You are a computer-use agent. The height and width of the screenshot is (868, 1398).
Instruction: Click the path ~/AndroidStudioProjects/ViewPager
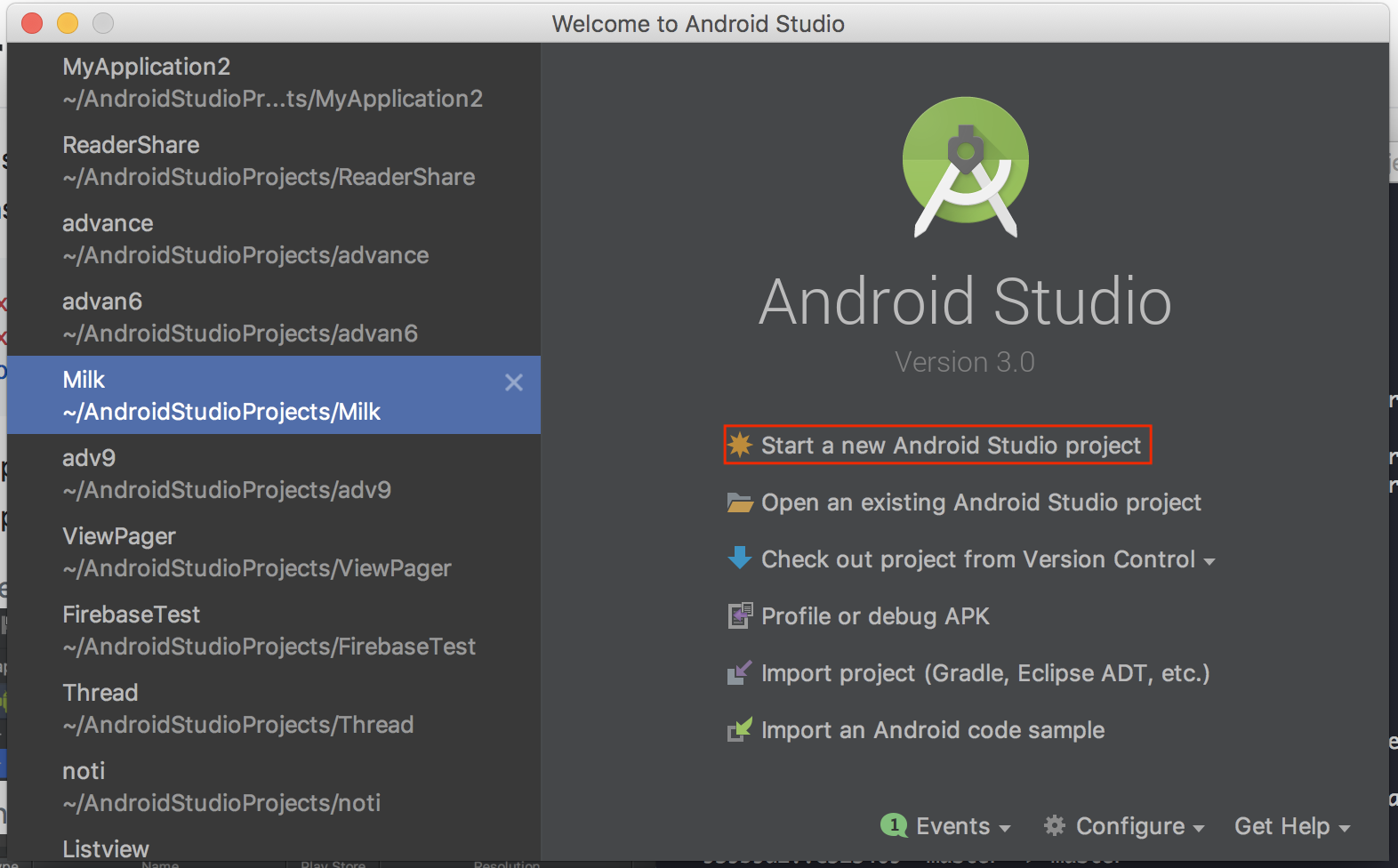point(257,568)
